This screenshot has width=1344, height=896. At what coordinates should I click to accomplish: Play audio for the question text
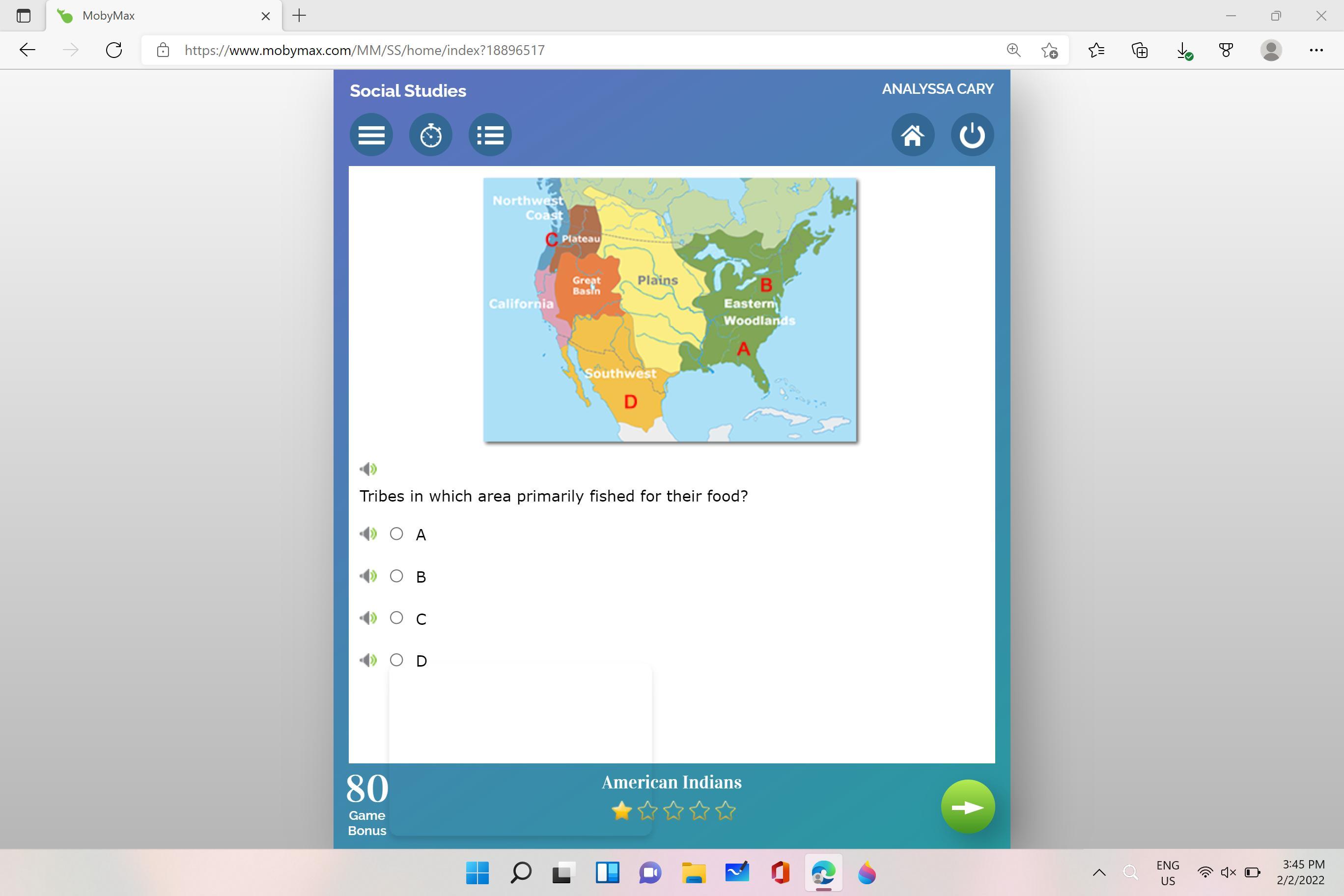pyautogui.click(x=368, y=469)
